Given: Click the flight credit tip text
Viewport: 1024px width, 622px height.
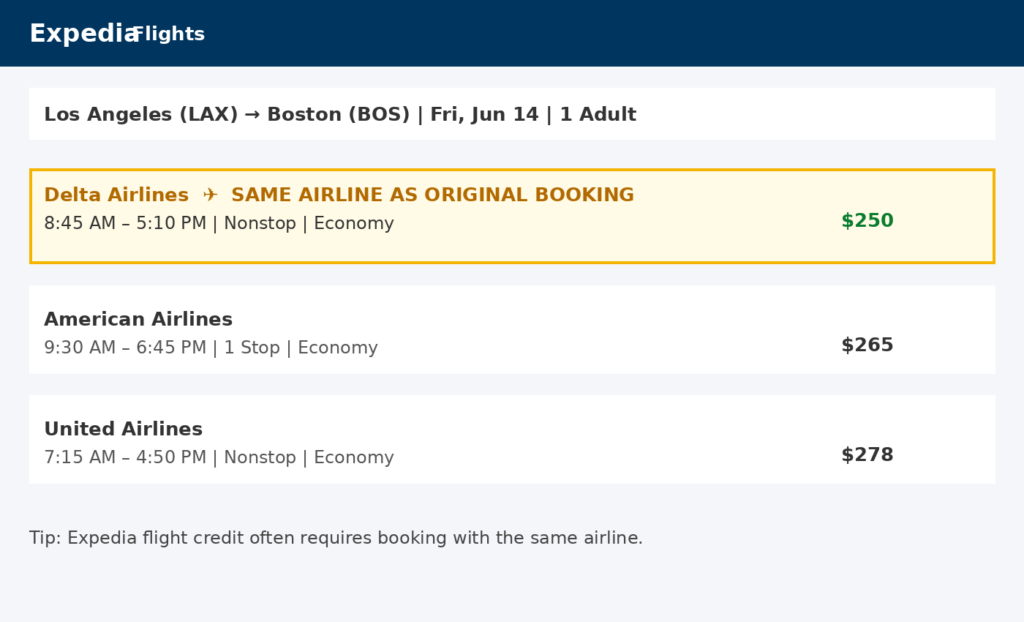Looking at the screenshot, I should tap(336, 537).
